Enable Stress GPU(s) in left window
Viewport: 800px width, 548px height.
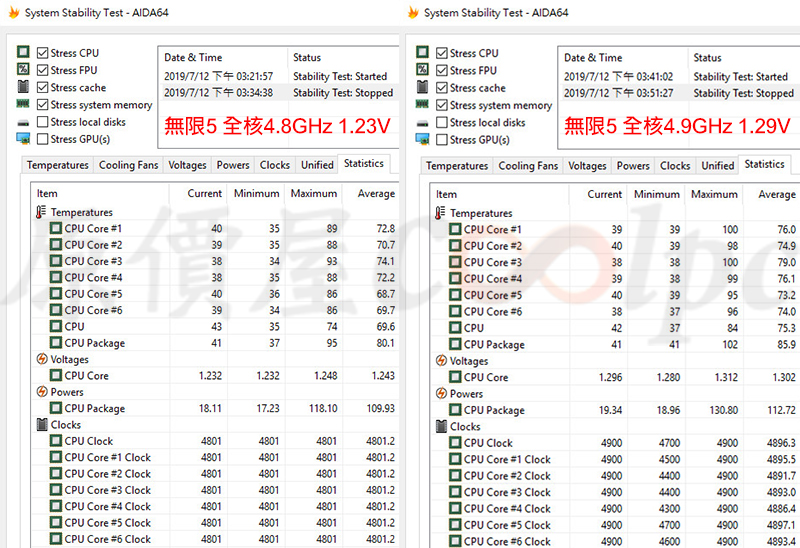point(43,139)
